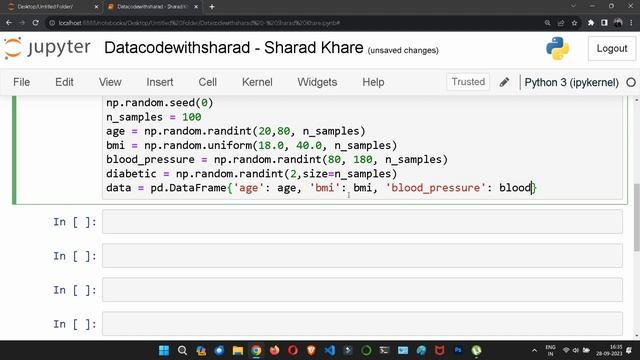Screen dimensions: 640x360
Task: Open Chrome three-dot menu
Action: point(631,23)
